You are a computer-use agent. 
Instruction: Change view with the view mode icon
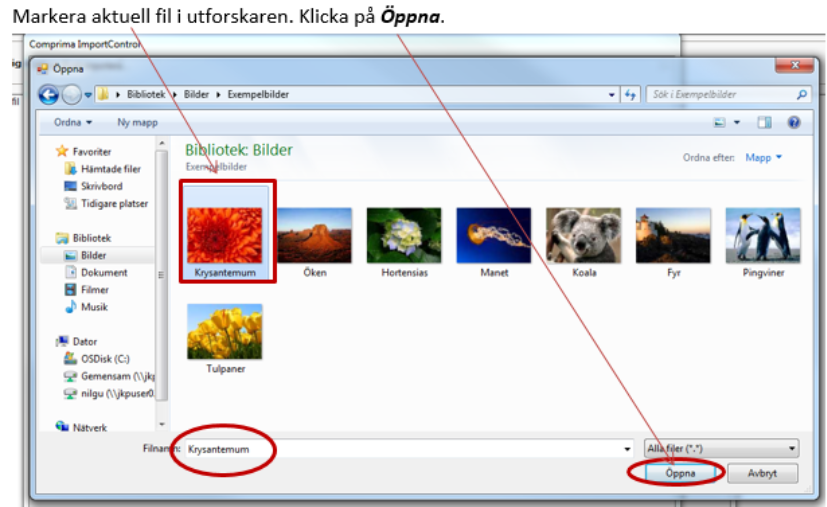pyautogui.click(x=720, y=122)
